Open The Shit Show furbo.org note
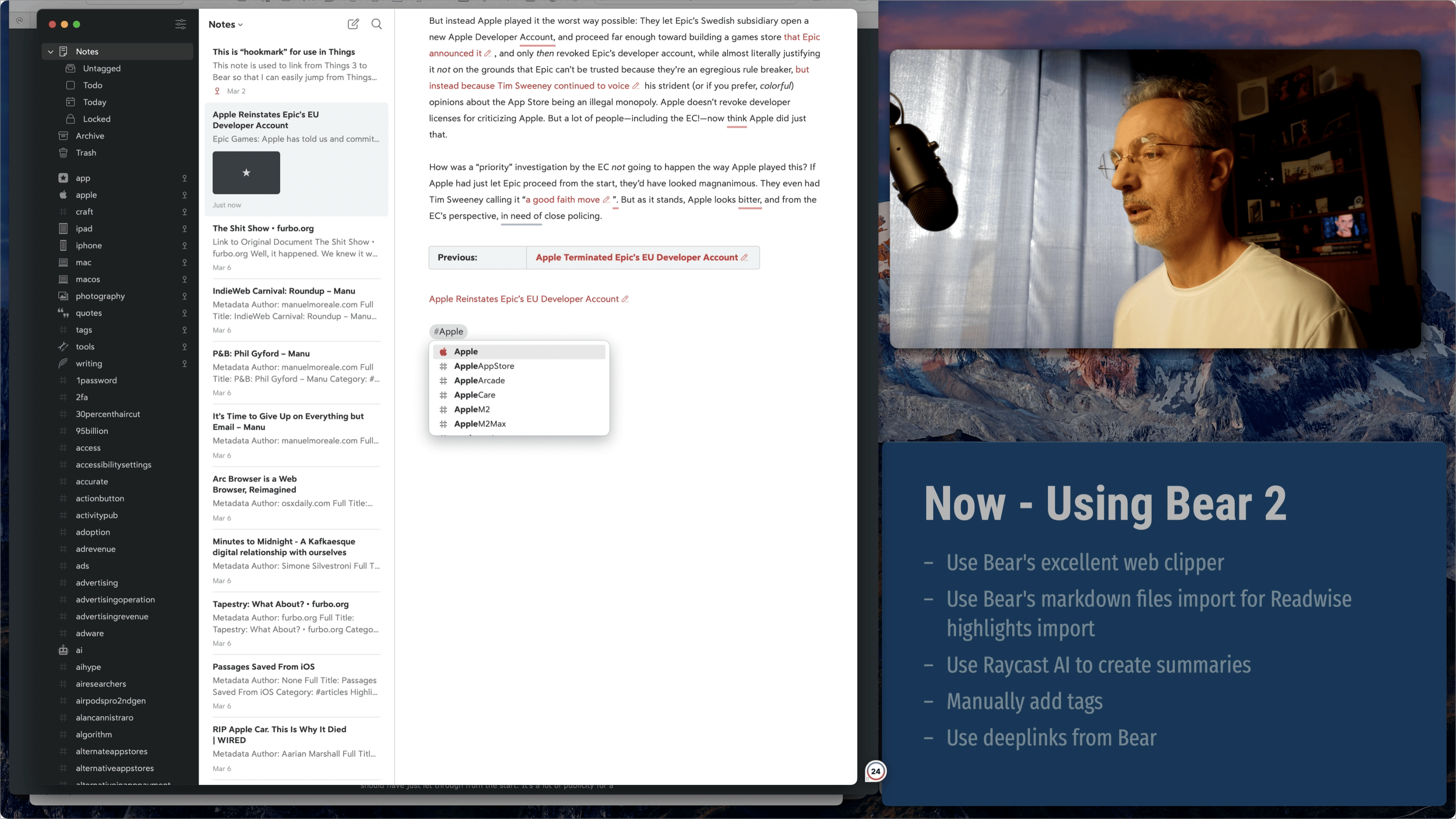This screenshot has height=819, width=1456. click(x=296, y=247)
